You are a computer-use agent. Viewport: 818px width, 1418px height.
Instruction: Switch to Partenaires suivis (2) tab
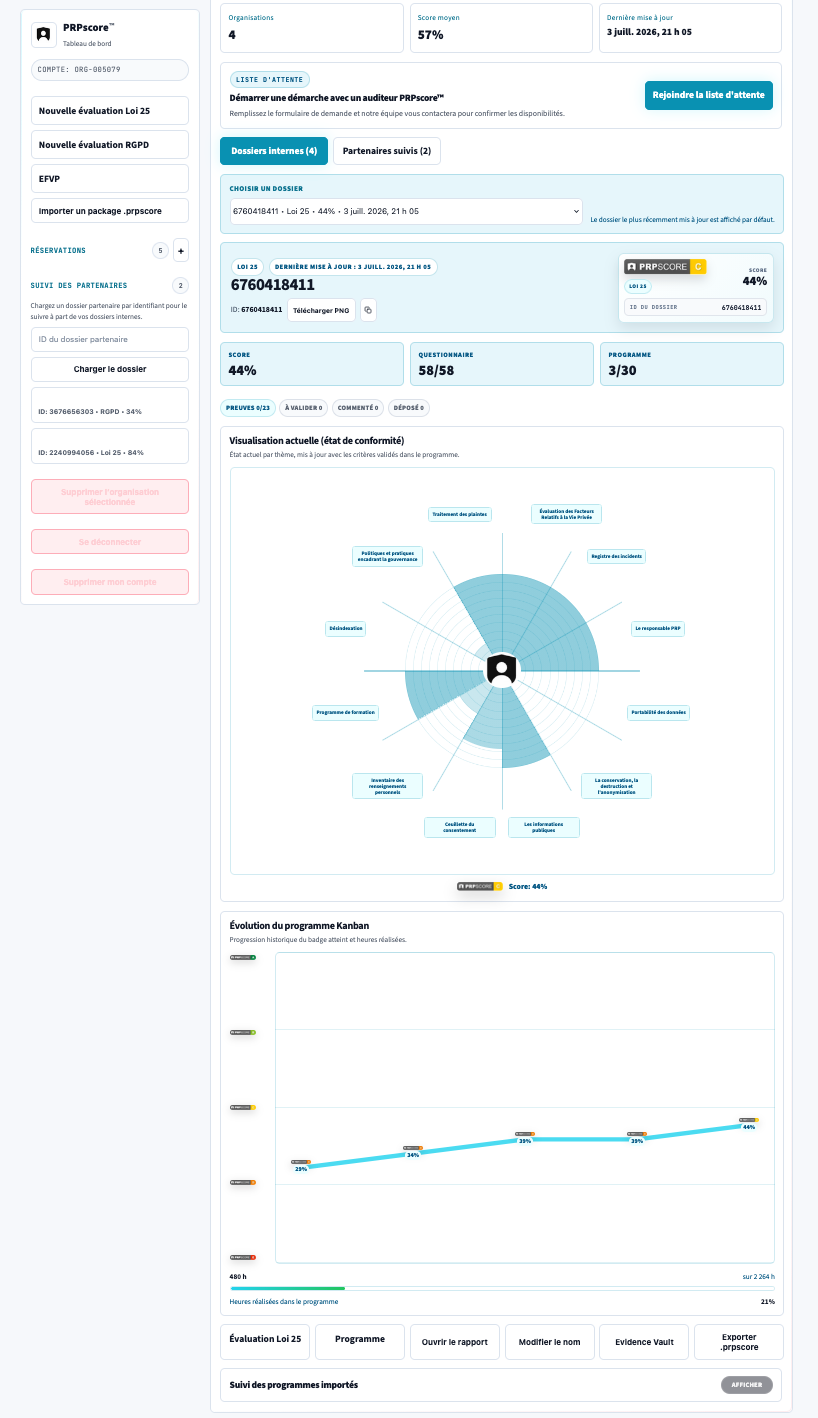387,151
